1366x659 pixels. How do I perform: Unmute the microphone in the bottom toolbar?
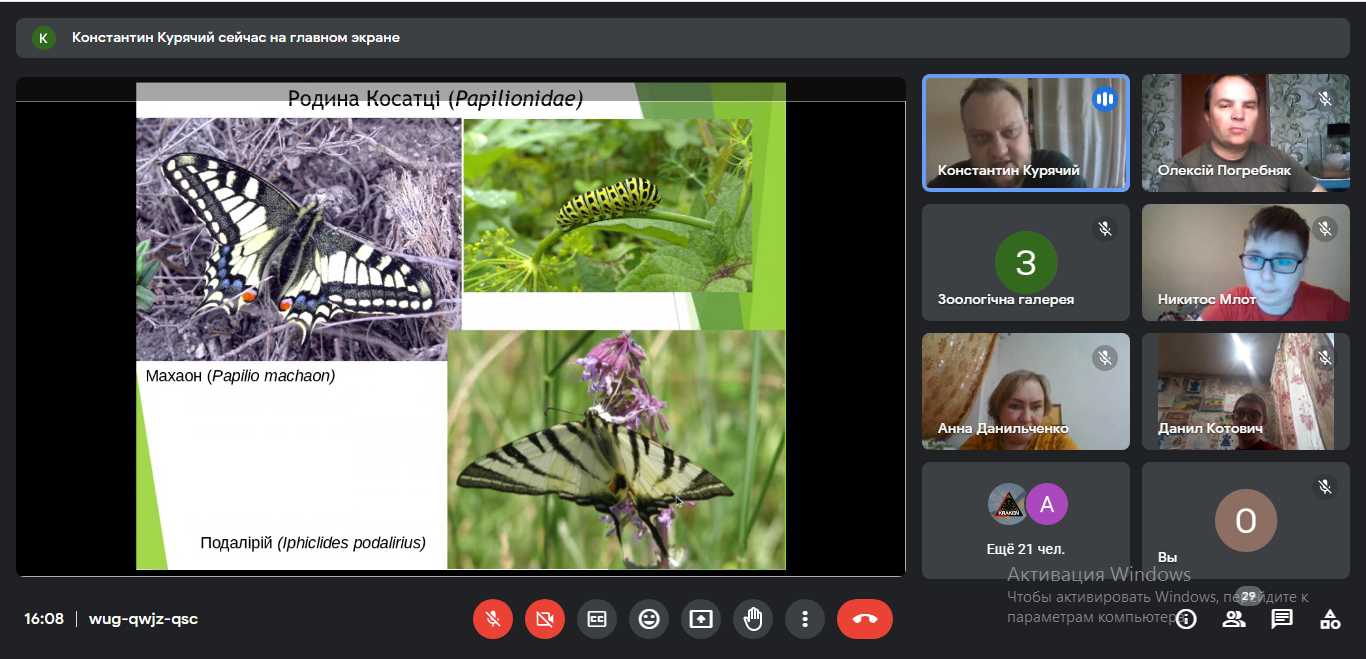(493, 619)
